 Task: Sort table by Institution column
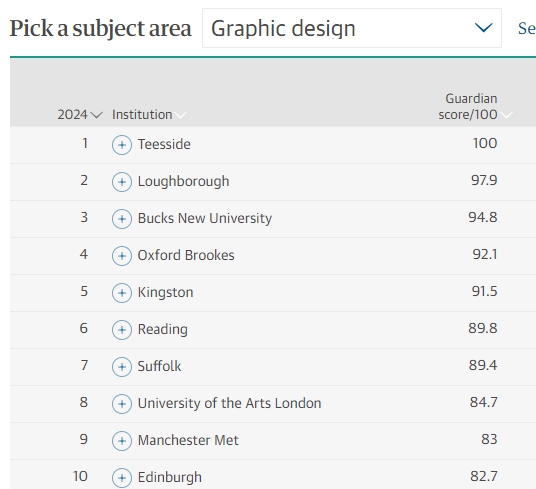click(149, 115)
